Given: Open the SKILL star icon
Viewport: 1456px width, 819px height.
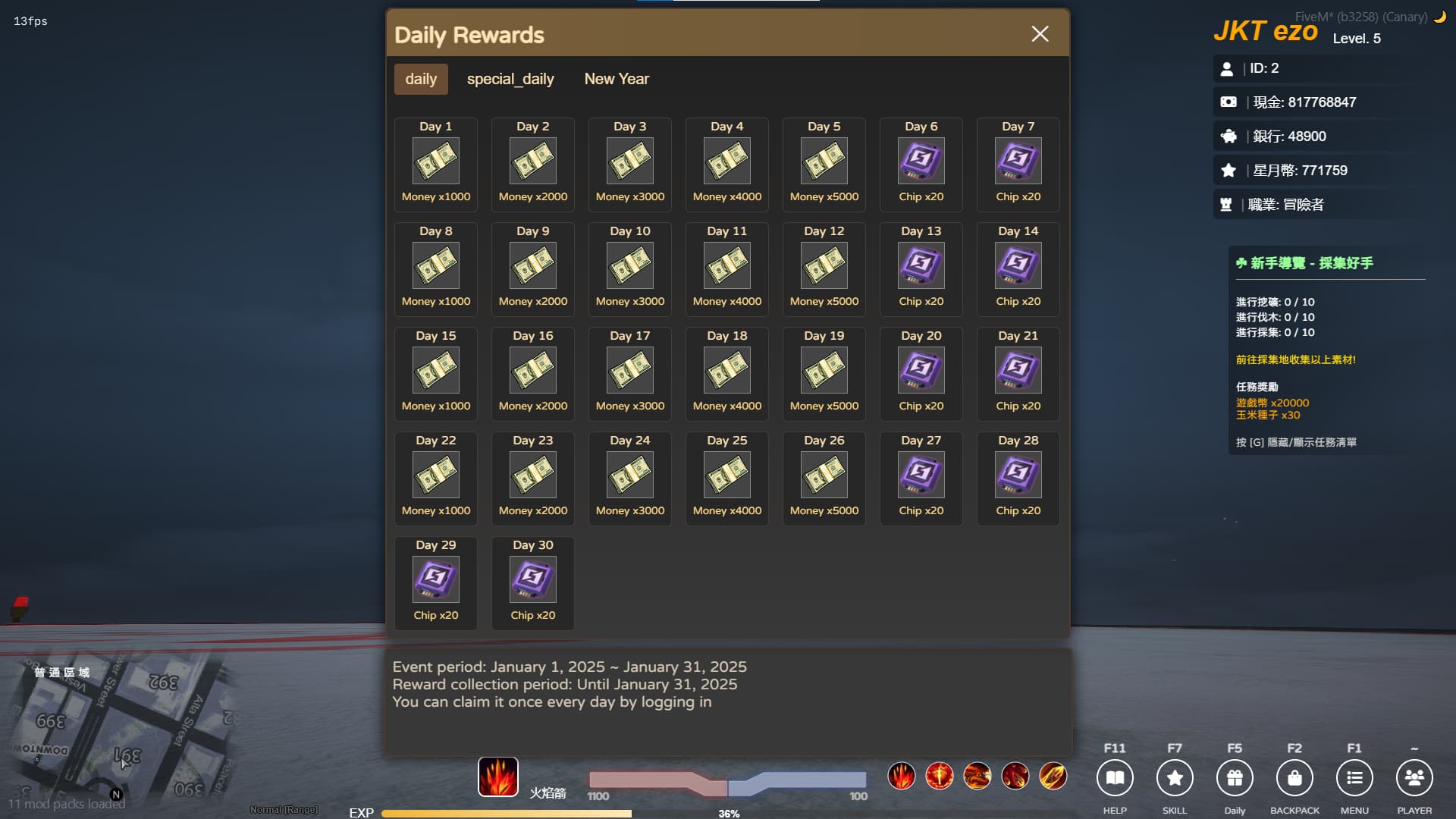Looking at the screenshot, I should pyautogui.click(x=1175, y=778).
